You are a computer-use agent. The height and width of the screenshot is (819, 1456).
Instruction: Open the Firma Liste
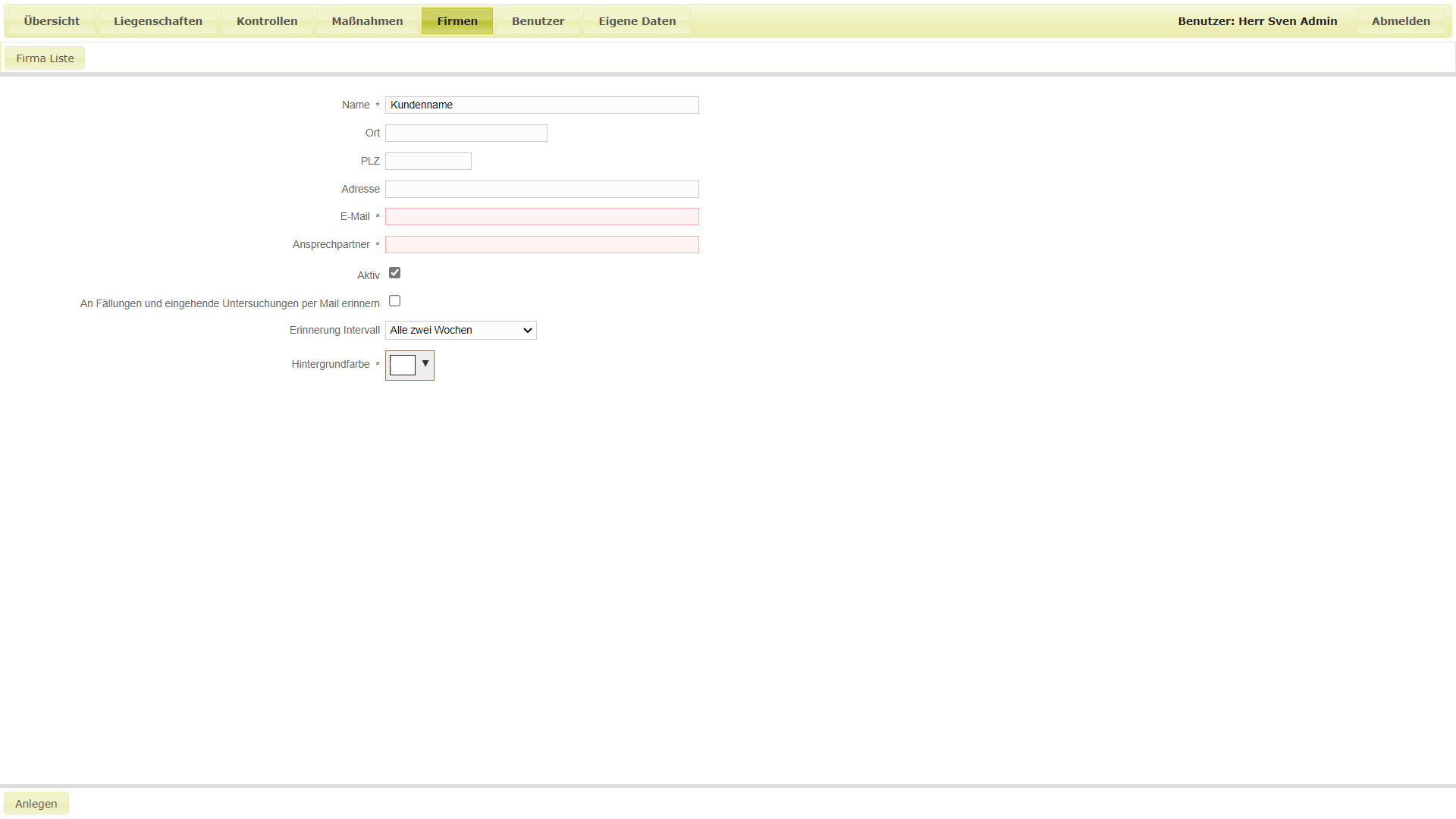(x=45, y=58)
